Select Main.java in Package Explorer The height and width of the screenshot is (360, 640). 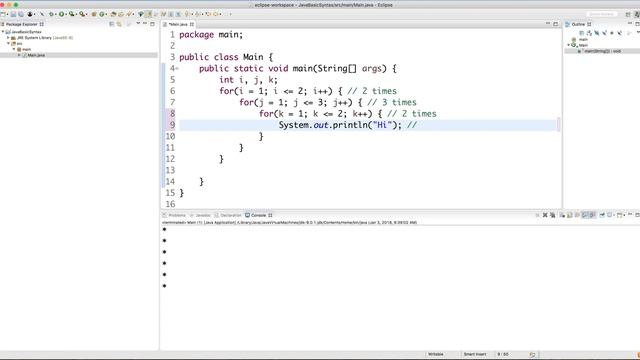click(x=36, y=55)
